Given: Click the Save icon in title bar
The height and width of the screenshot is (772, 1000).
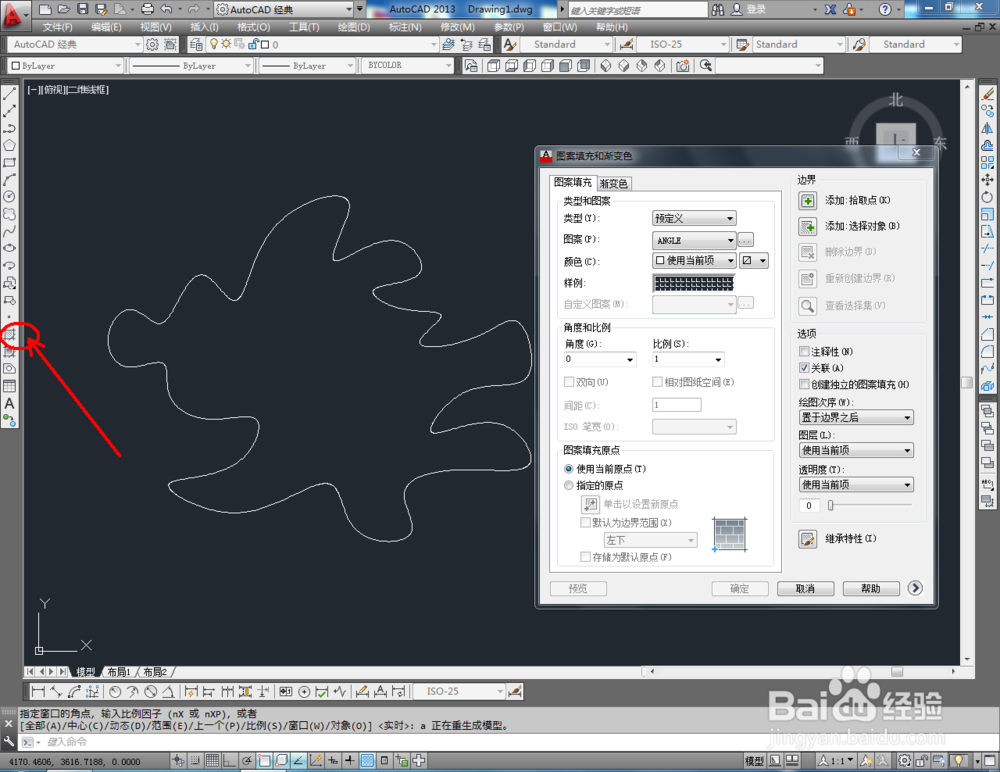Looking at the screenshot, I should tap(82, 9).
